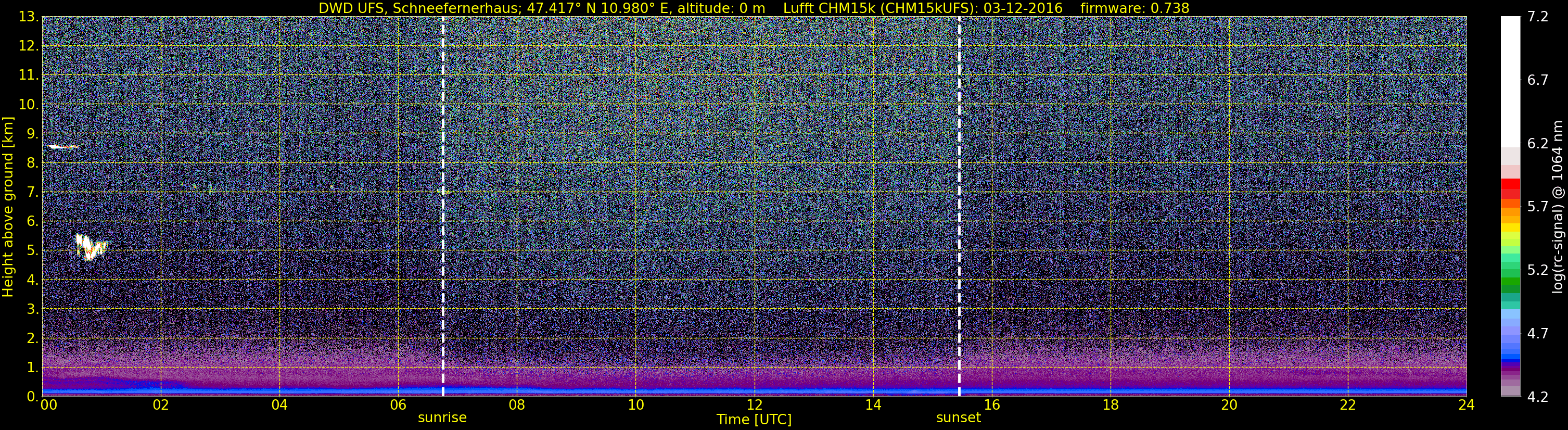Click the time axis tick label '24'
1568x430 pixels.
[1467, 406]
